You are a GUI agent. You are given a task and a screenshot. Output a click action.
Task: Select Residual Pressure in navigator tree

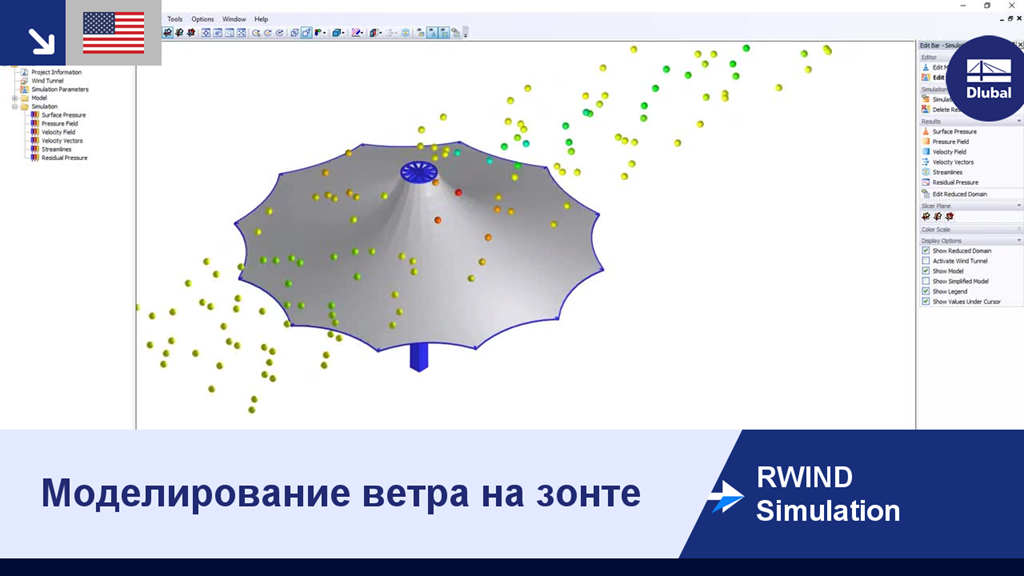point(64,157)
